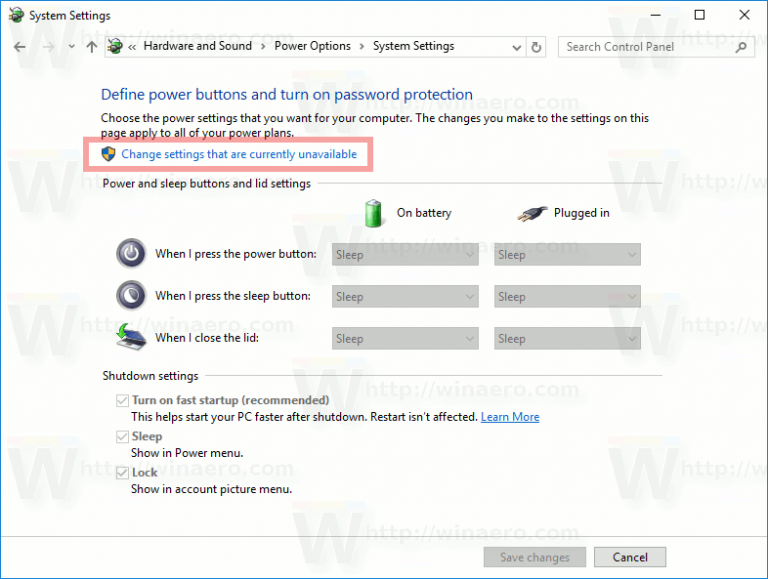Maximize the System Settings window

pyautogui.click(x=700, y=15)
